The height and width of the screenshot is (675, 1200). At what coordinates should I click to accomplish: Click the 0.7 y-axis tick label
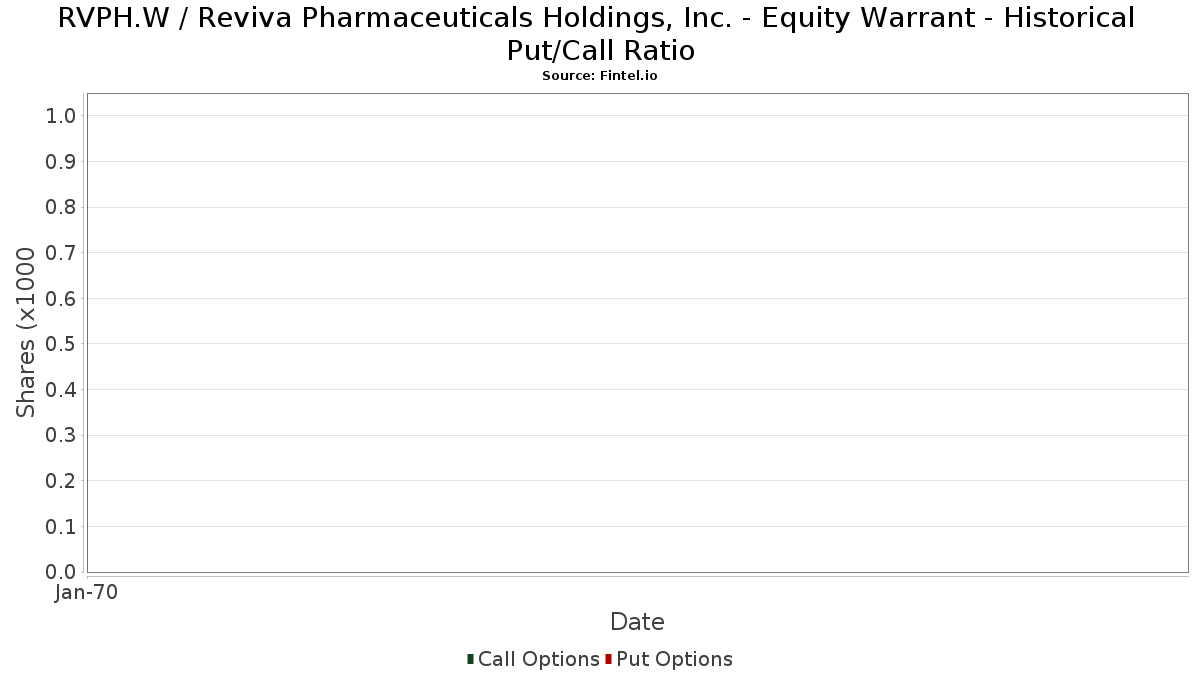(61, 253)
